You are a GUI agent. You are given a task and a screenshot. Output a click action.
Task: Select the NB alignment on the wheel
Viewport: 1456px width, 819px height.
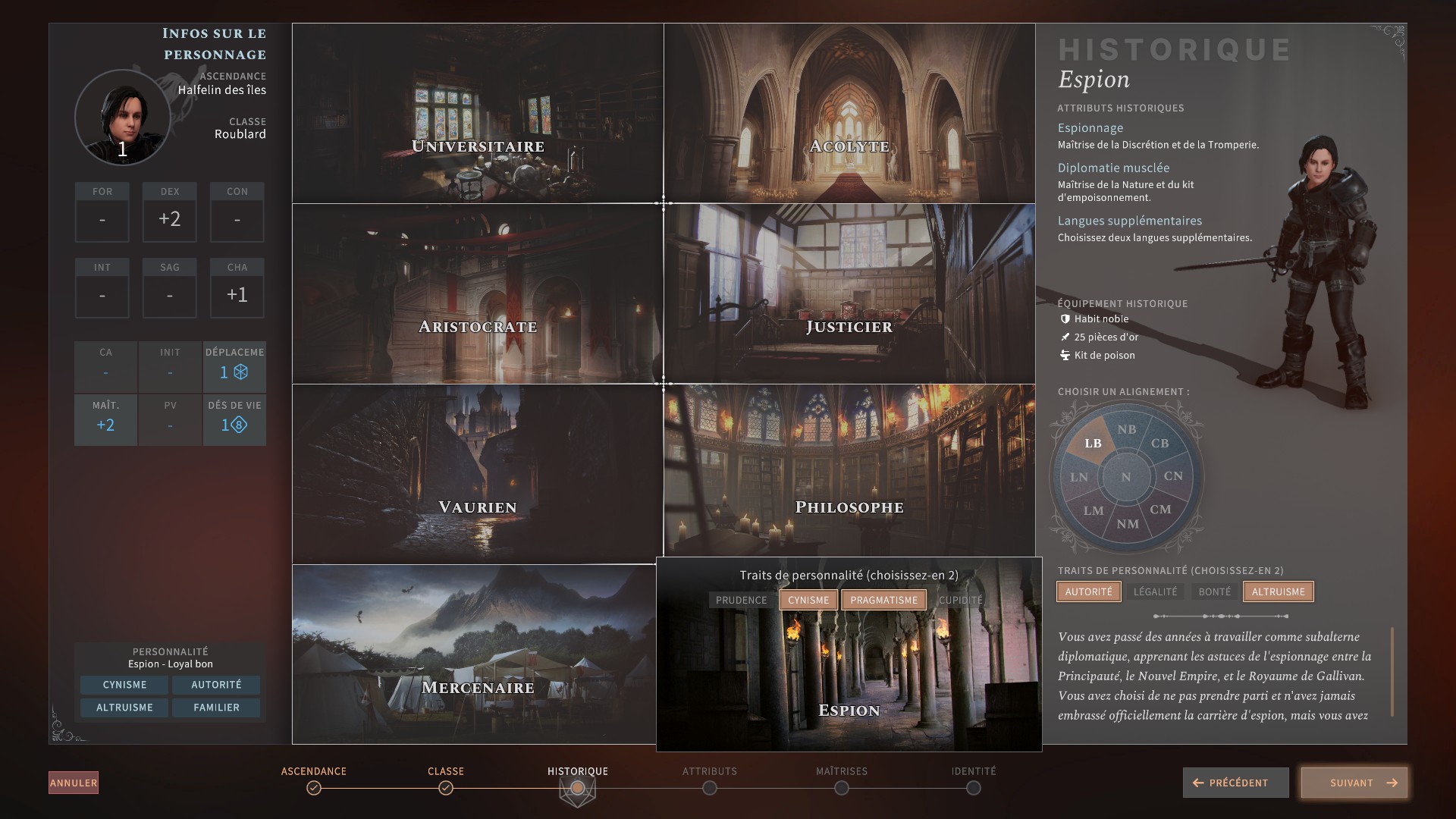(1127, 429)
